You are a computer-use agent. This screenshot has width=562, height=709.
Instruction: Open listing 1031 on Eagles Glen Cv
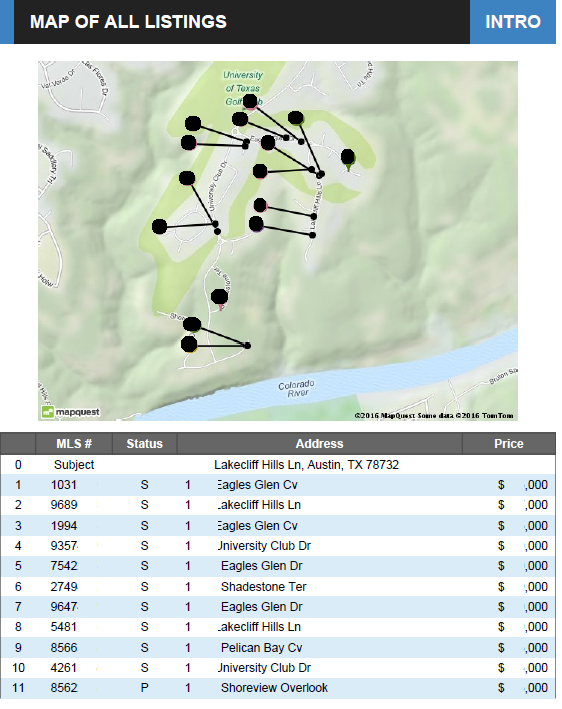(278, 485)
